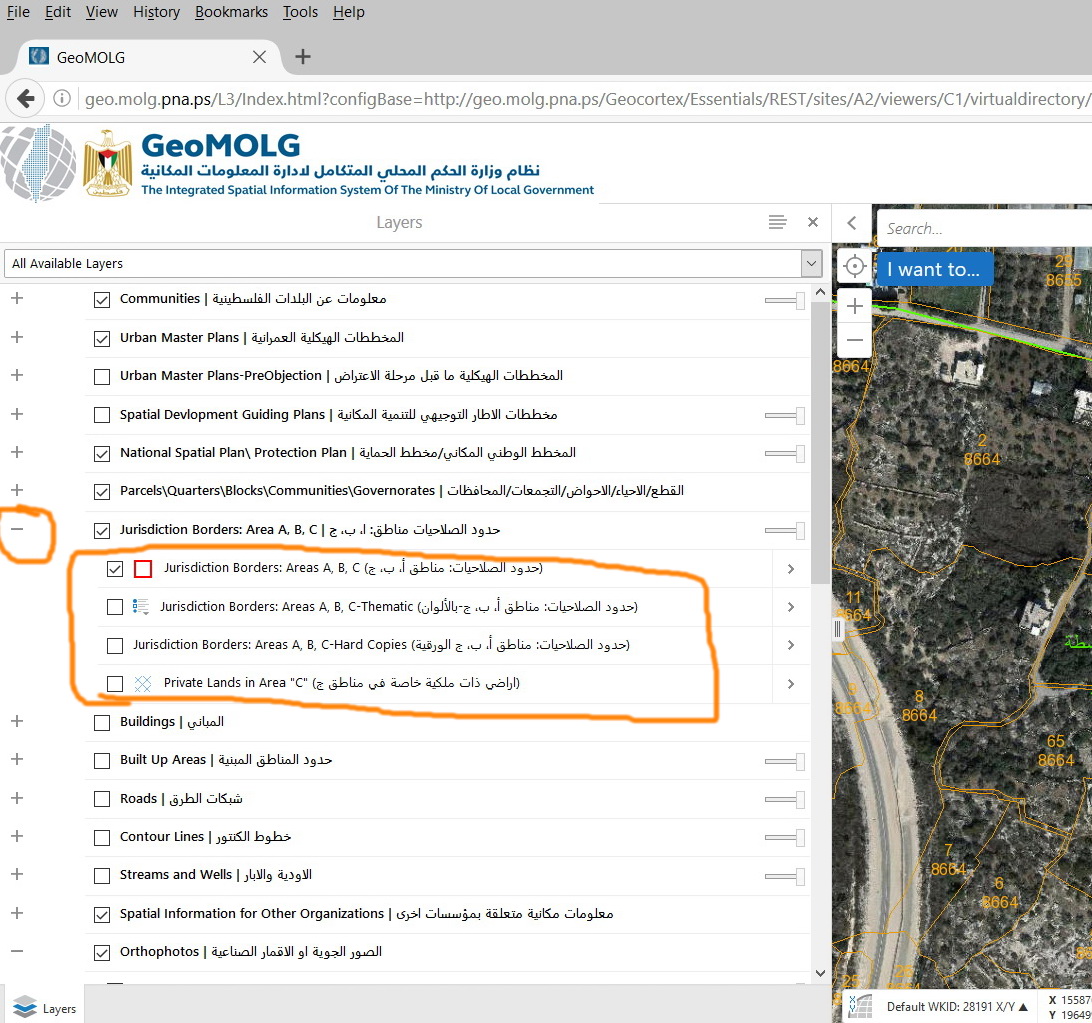Click the coordinates grid icon in status bar
The height and width of the screenshot is (1023, 1092).
click(x=861, y=1006)
